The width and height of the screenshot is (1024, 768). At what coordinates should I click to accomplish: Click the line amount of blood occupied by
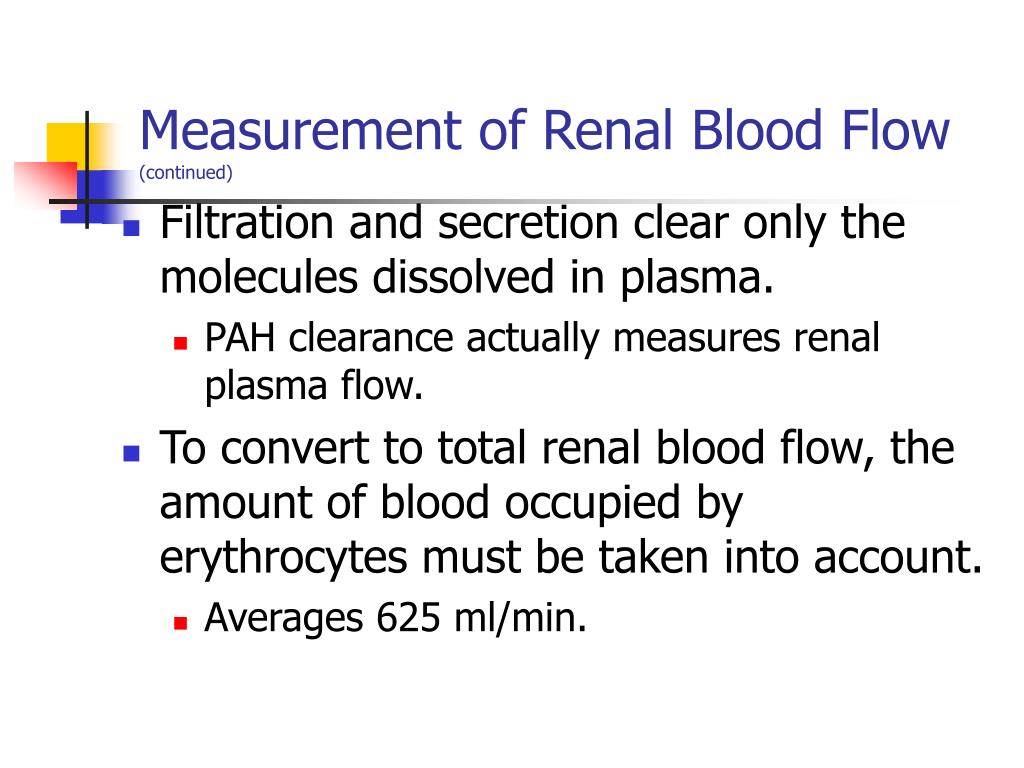[451, 505]
